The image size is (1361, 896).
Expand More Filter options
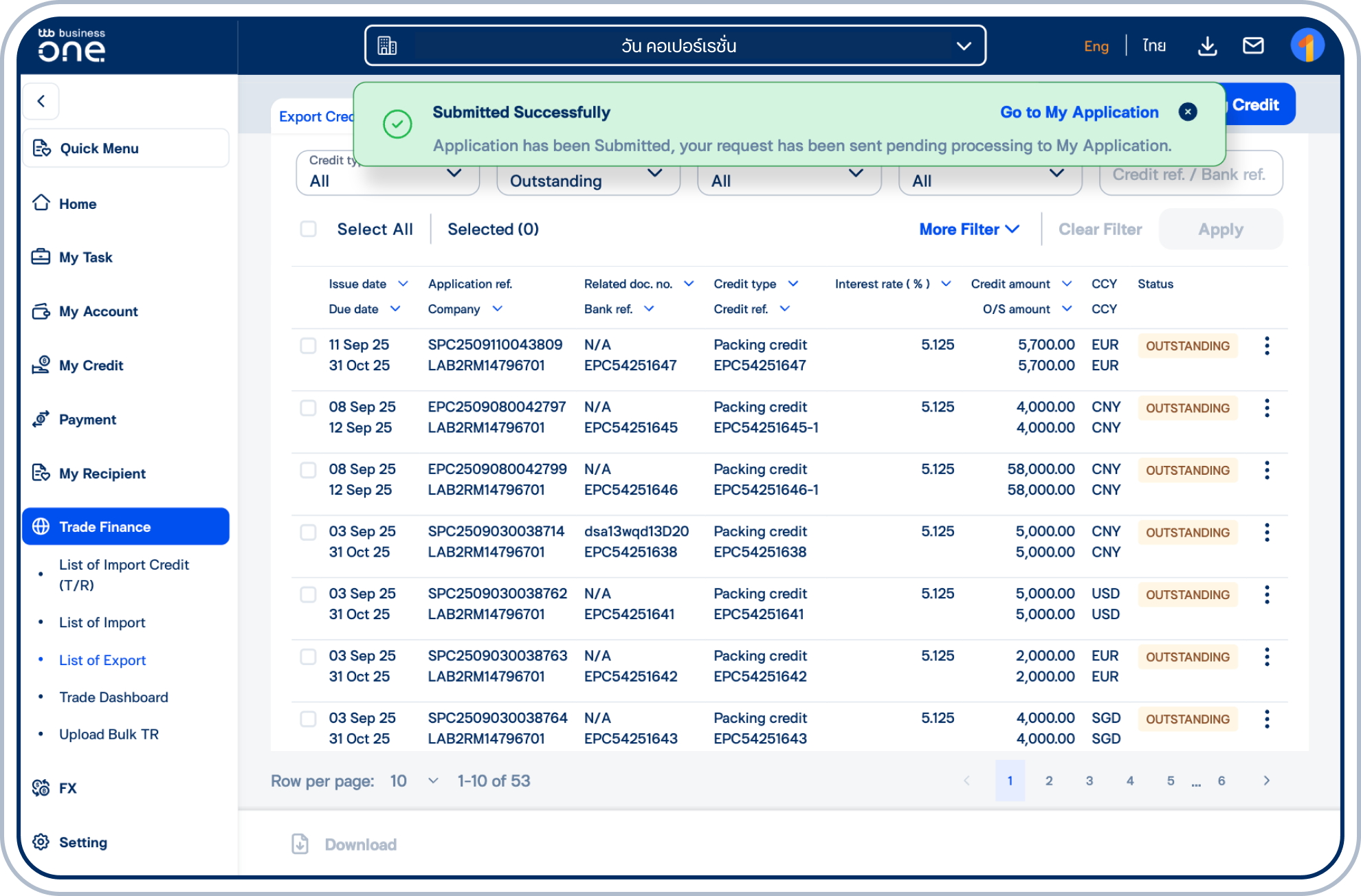(x=969, y=229)
